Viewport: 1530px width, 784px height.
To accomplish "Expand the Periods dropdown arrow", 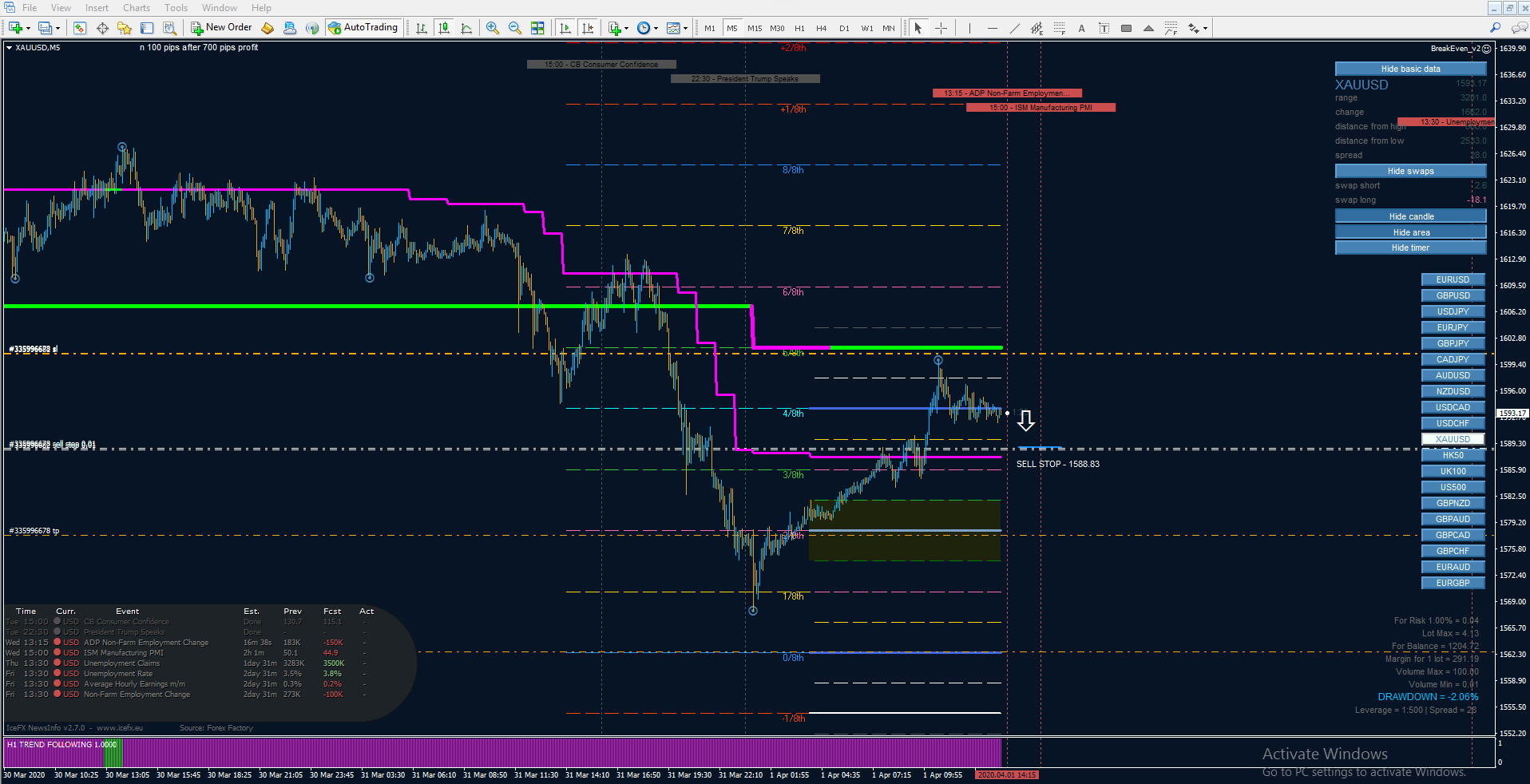I will [x=656, y=29].
